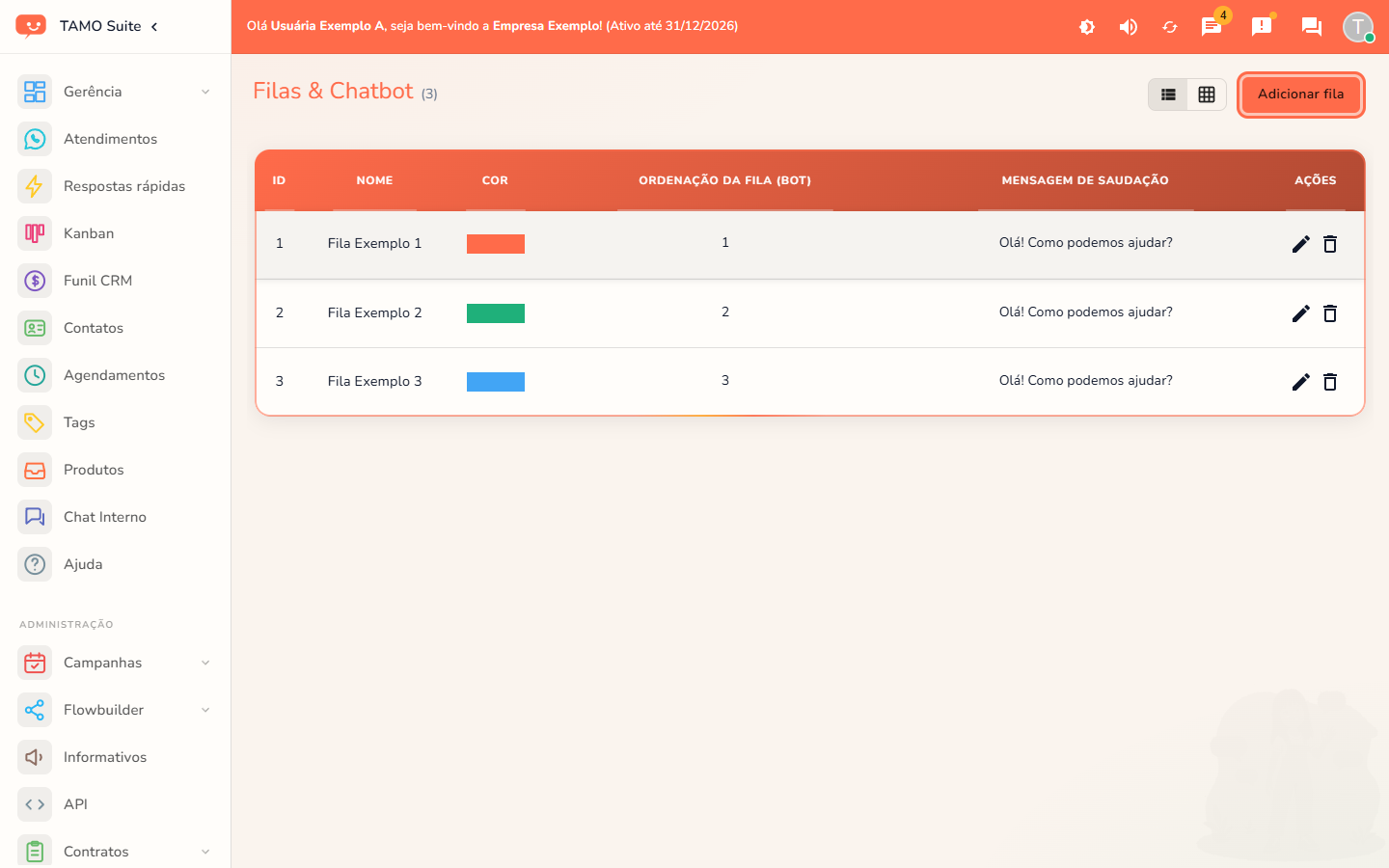This screenshot has height=868, width=1389.
Task: Click the TAMO Suite logo
Action: (31, 26)
